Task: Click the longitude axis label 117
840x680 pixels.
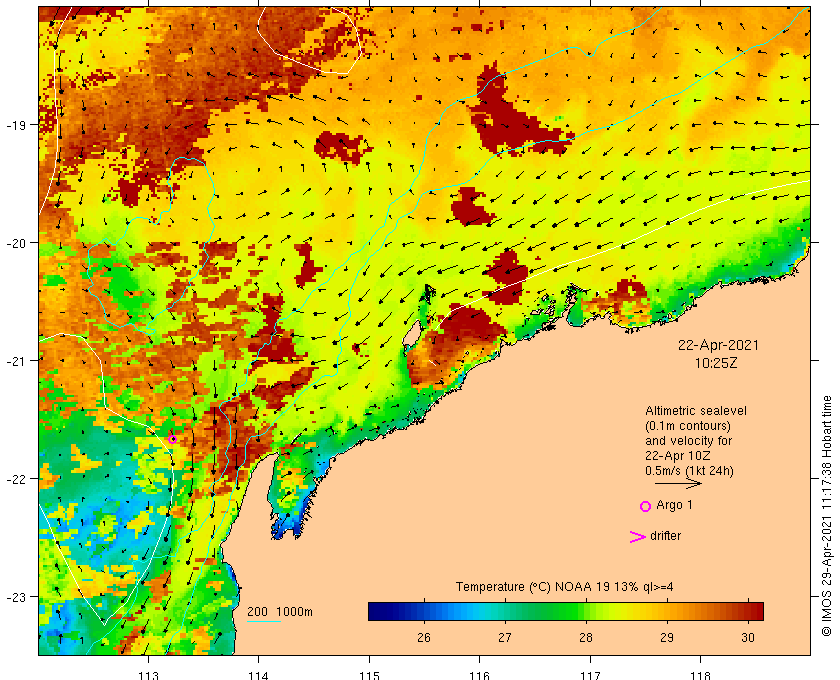Action: (x=590, y=675)
